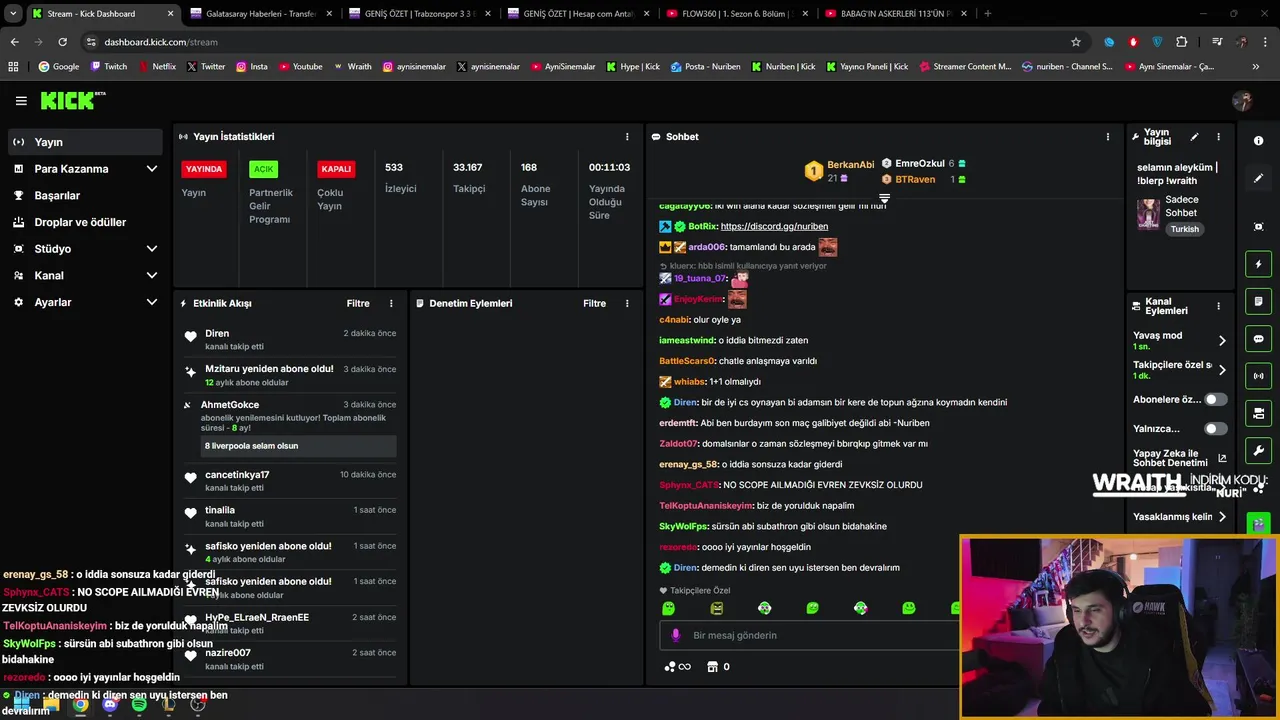Click microphone icon in message box
Screen dimensions: 1280x720
coord(676,635)
